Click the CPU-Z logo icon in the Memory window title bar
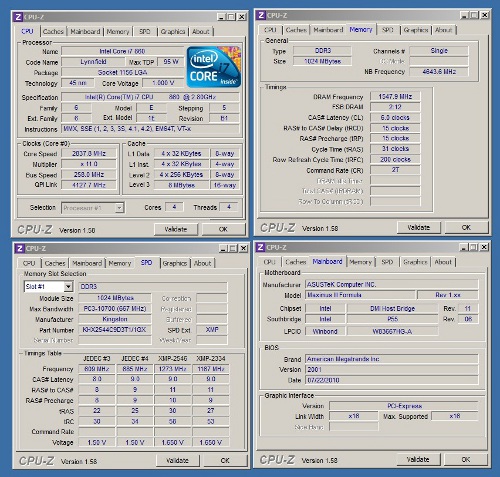This screenshot has height=477, width=500. click(261, 15)
